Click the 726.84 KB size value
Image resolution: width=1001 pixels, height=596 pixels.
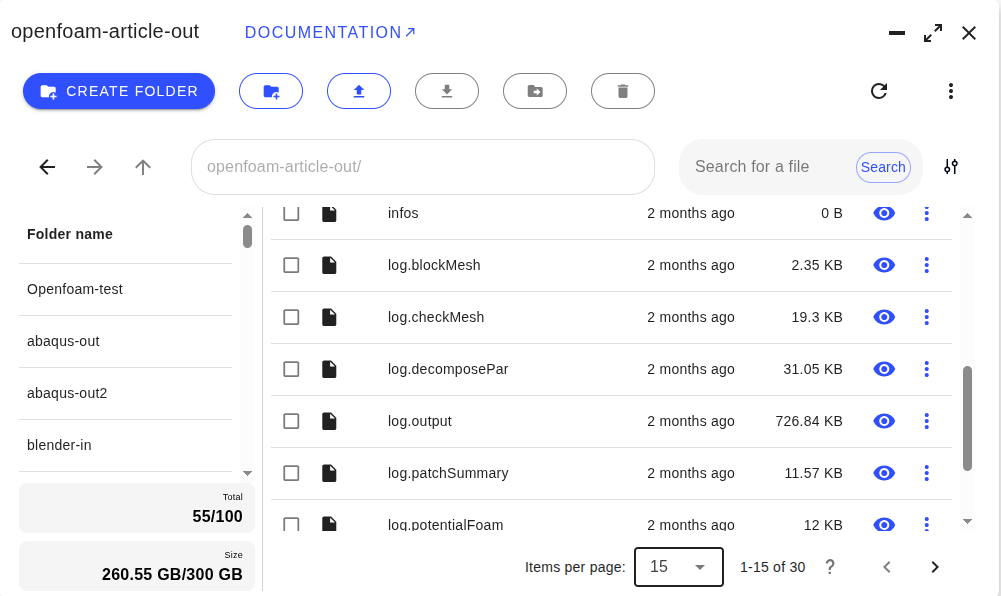pyautogui.click(x=809, y=421)
